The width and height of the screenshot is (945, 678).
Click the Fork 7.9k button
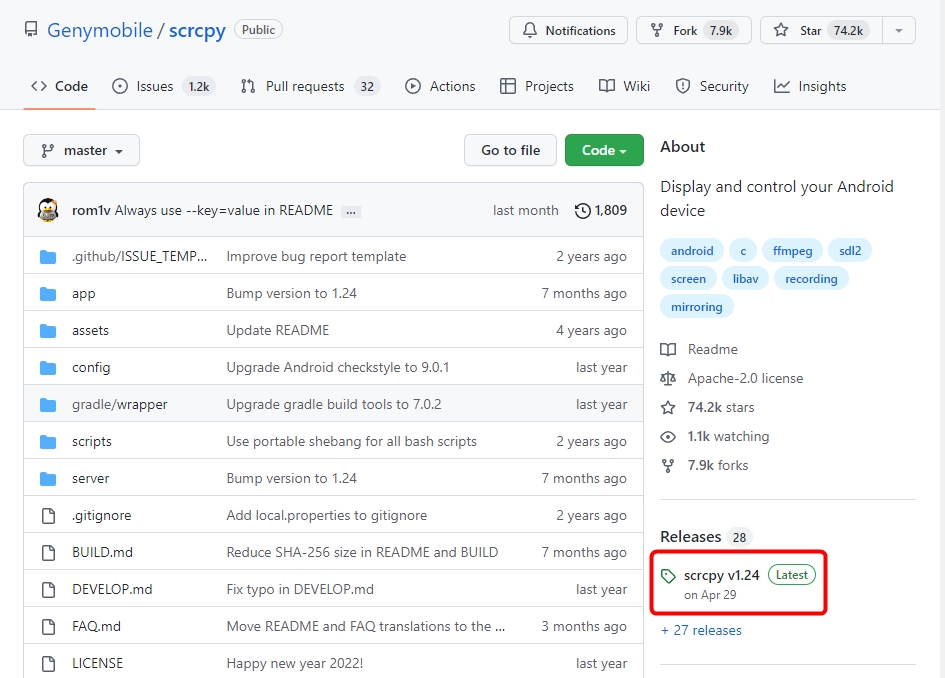694,30
